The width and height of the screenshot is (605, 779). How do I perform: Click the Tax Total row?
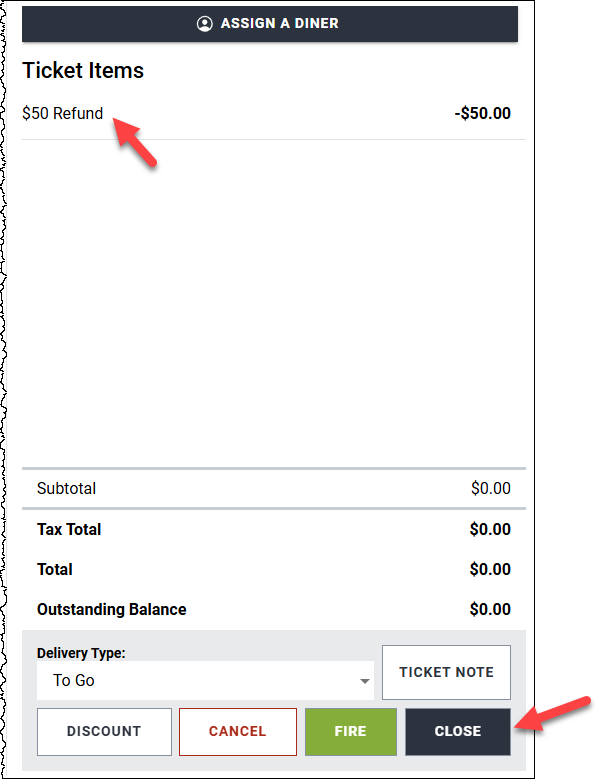(x=274, y=530)
